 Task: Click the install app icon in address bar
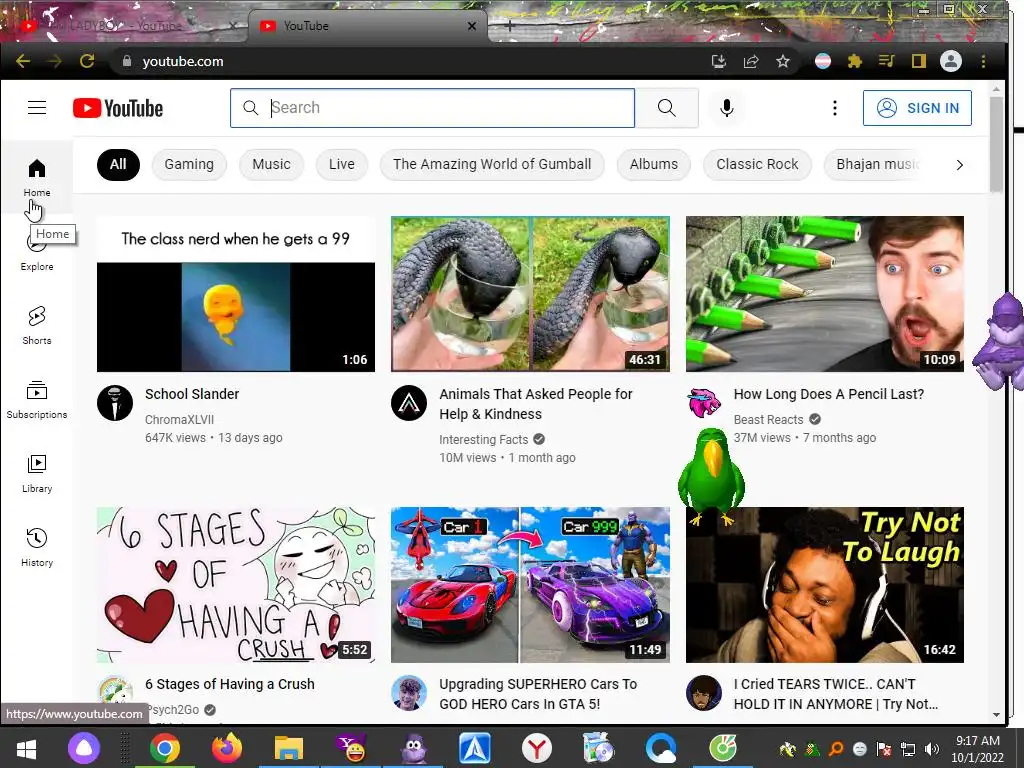point(718,61)
